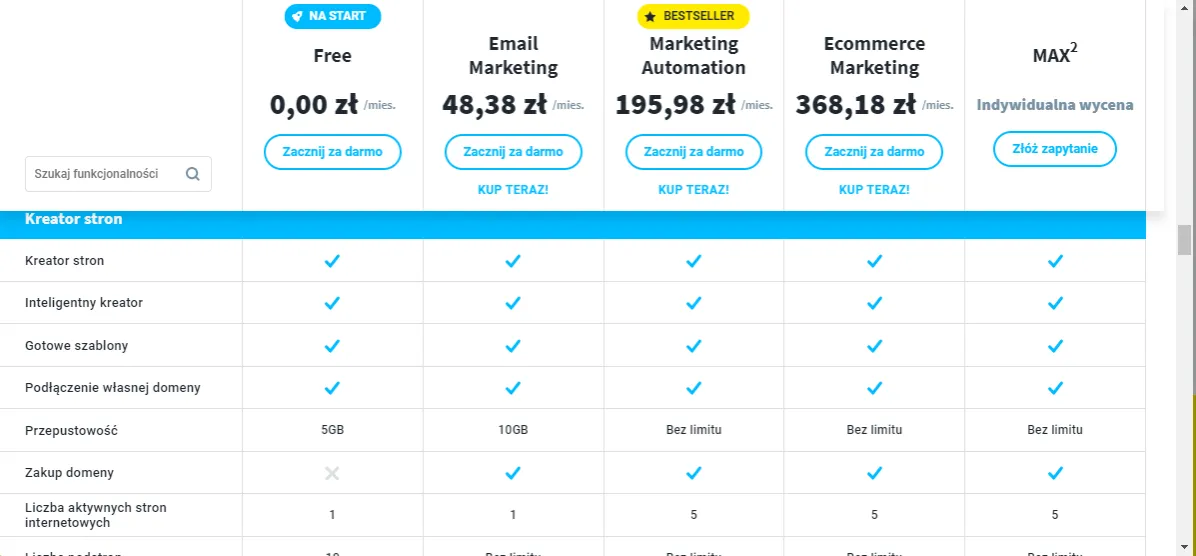
Task: Open KUP TERAZ link under Marketing Automation
Action: [x=694, y=189]
